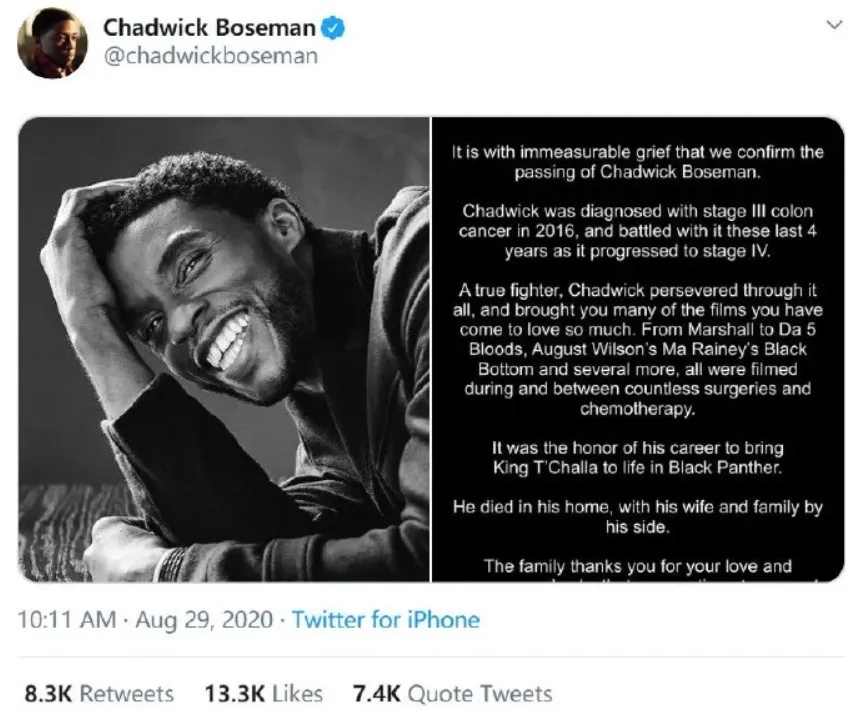Open the family statement image

[x=637, y=349]
